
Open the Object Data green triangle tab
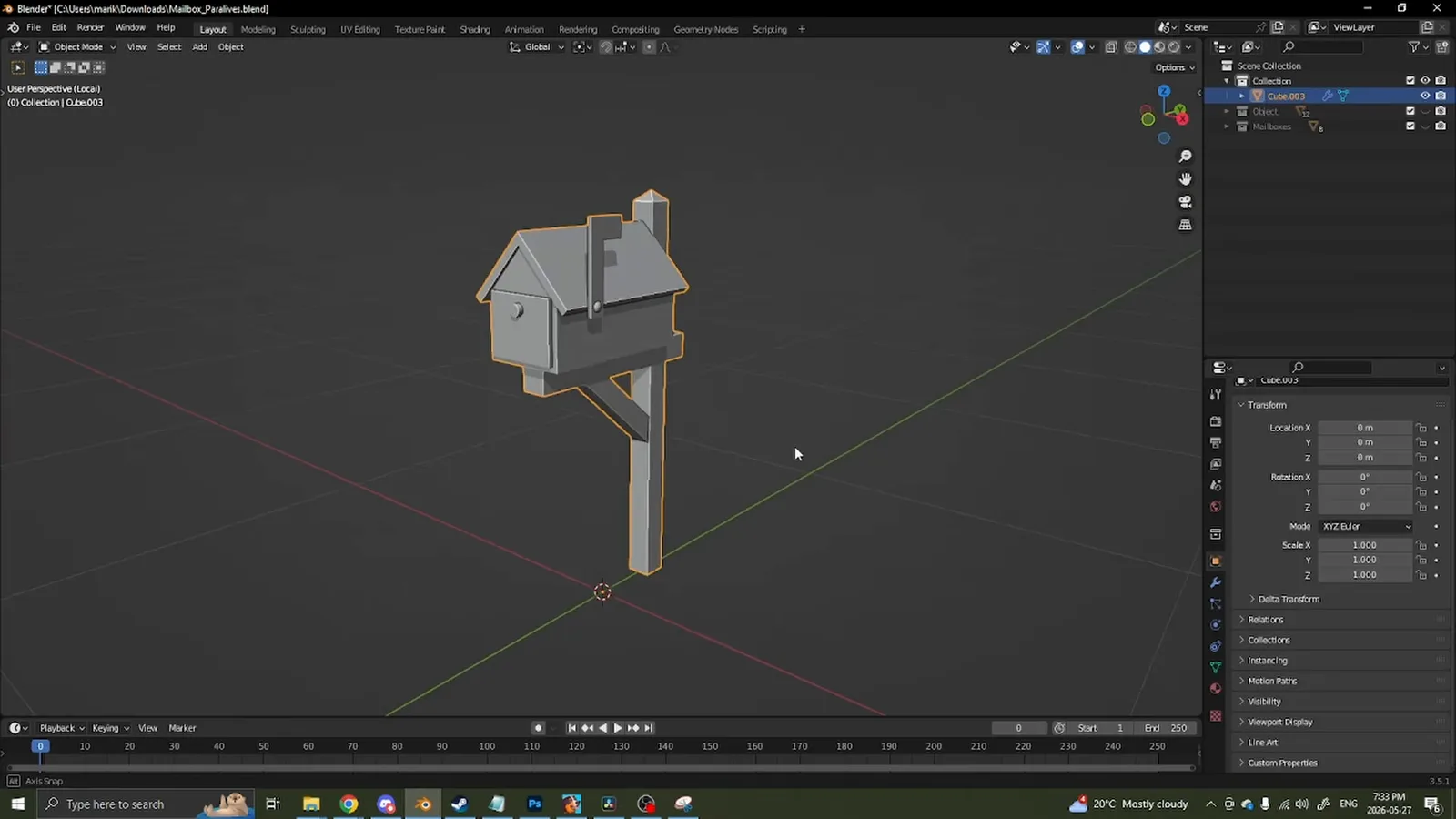1216,668
